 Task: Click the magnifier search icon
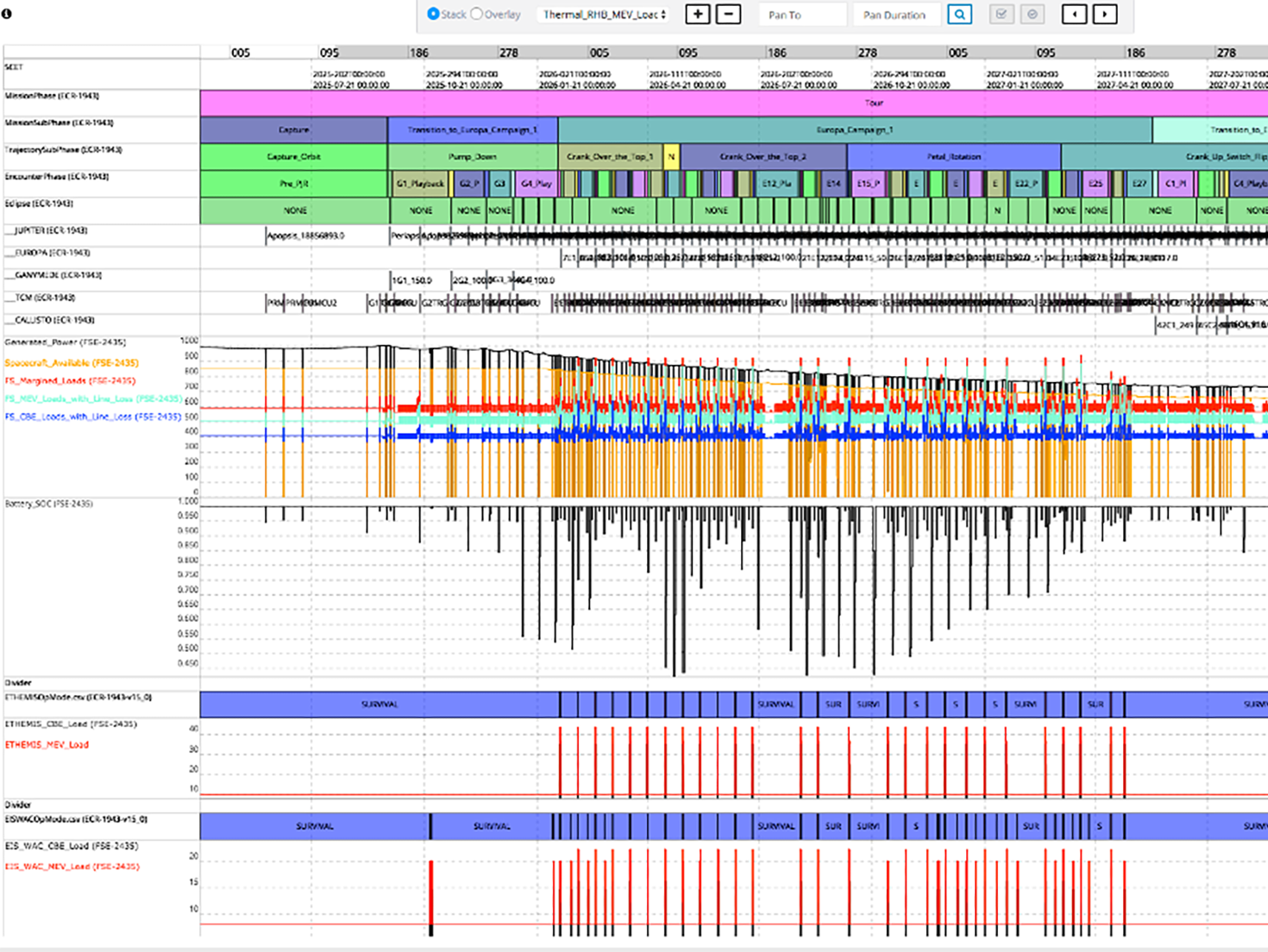pyautogui.click(x=959, y=14)
